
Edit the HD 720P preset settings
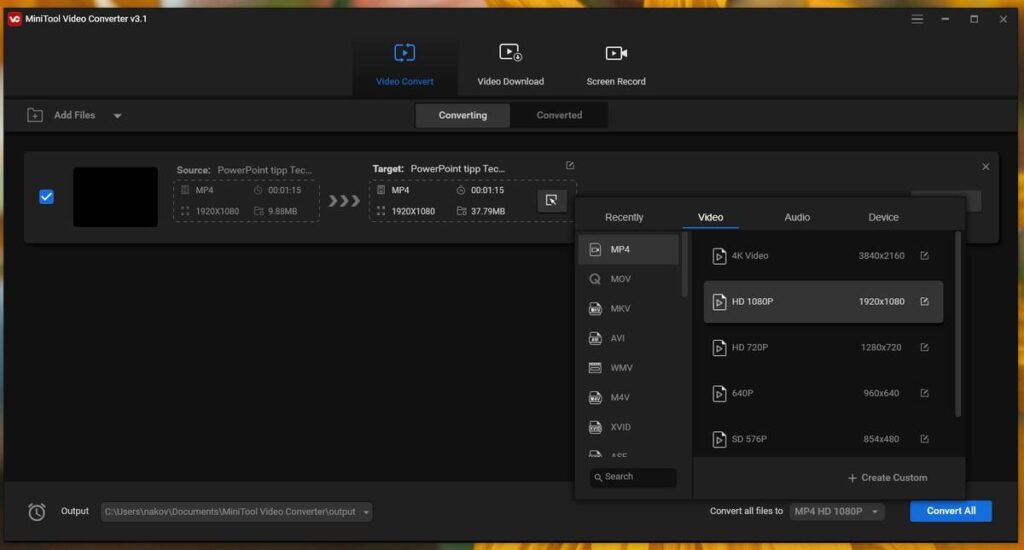click(x=924, y=348)
